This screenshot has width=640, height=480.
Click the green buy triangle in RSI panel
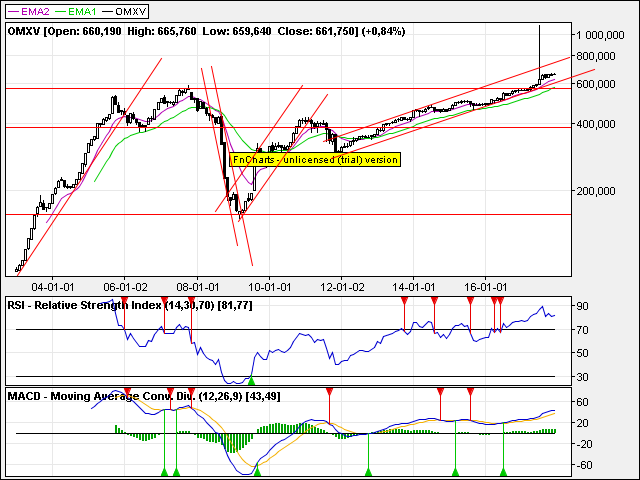pos(251,381)
